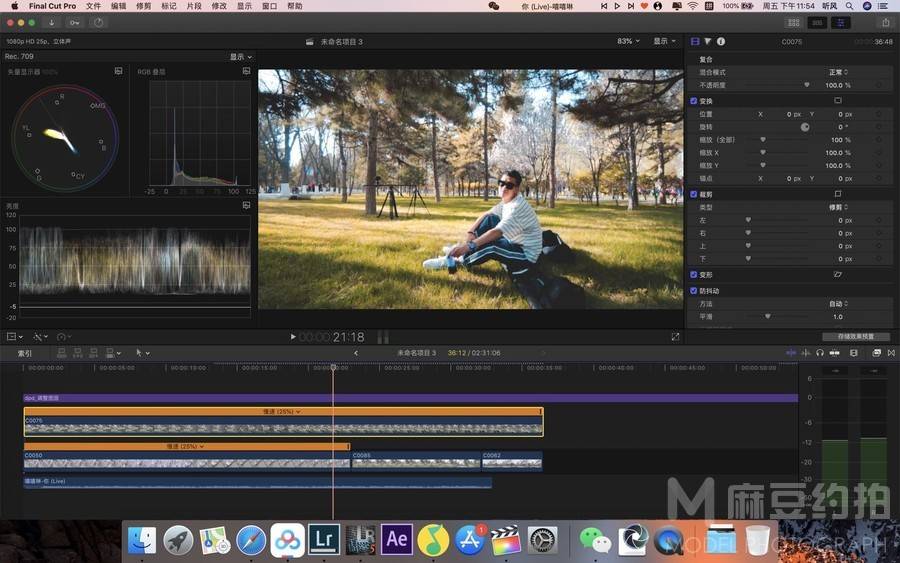Open the 文件 menu

pos(93,6)
